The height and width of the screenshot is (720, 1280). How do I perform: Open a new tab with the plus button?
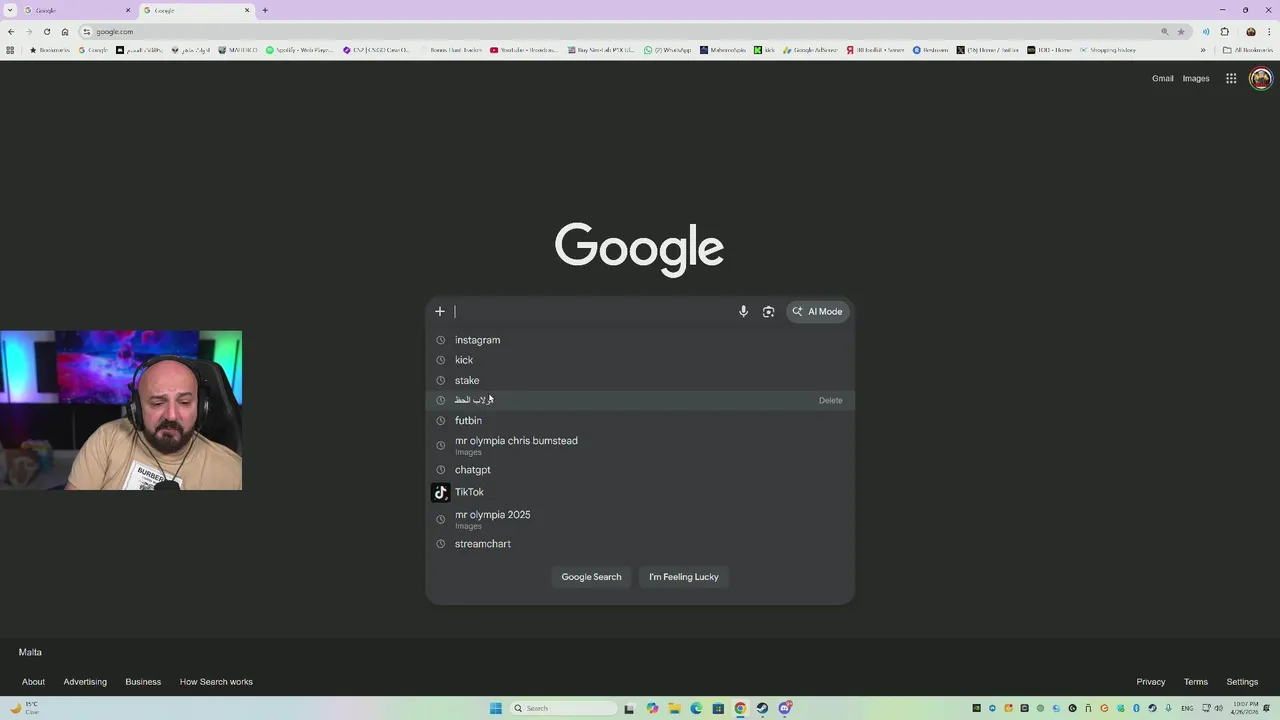tap(265, 10)
